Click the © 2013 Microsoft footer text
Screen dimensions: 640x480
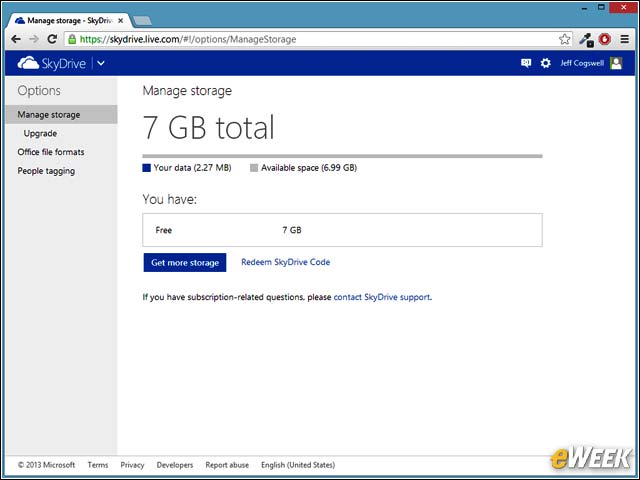(46, 465)
